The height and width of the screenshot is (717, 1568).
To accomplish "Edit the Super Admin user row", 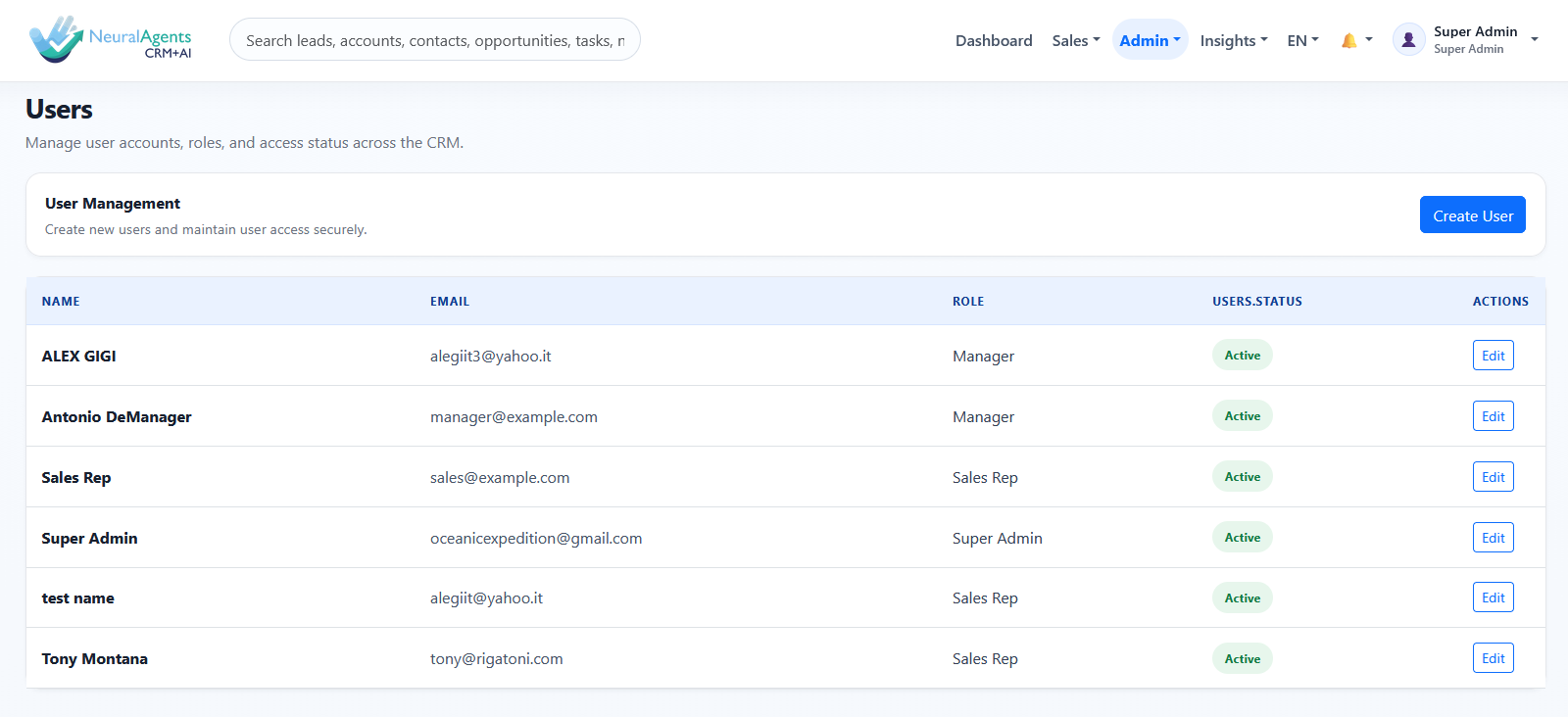I will tap(1493, 538).
